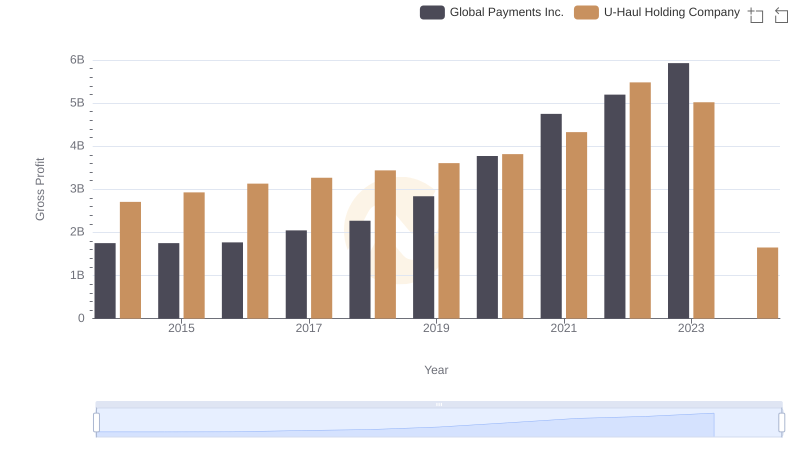Image resolution: width=800 pixels, height=461 pixels.
Task: Click the 2017 x-axis label
Action: pos(309,328)
